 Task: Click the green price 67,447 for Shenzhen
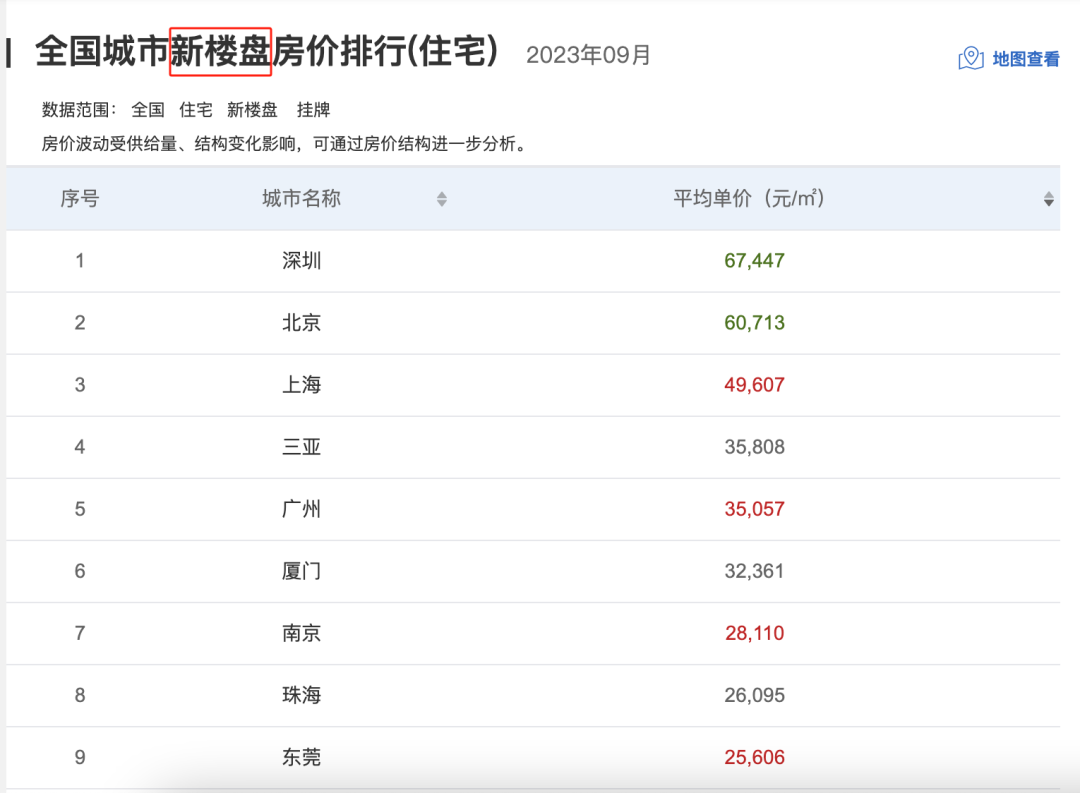point(756,261)
